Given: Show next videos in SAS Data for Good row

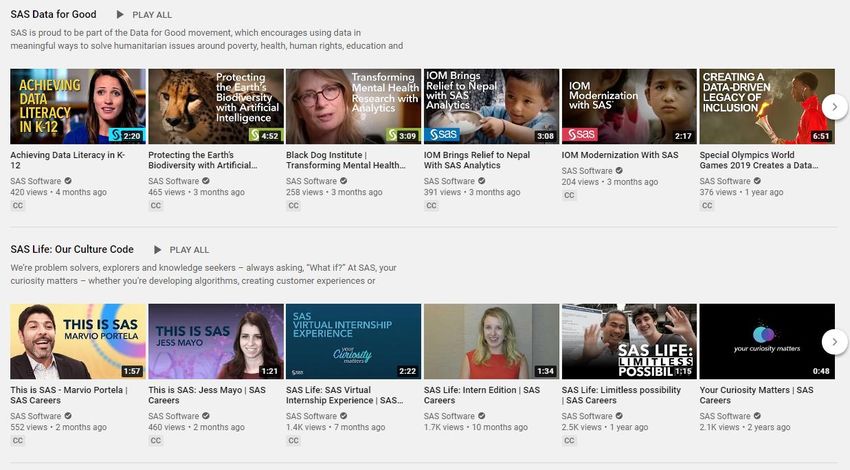Looking at the screenshot, I should pos(834,107).
